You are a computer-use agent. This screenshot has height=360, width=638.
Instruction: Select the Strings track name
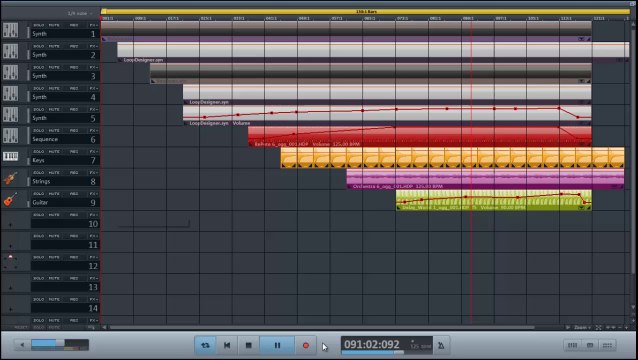point(41,181)
